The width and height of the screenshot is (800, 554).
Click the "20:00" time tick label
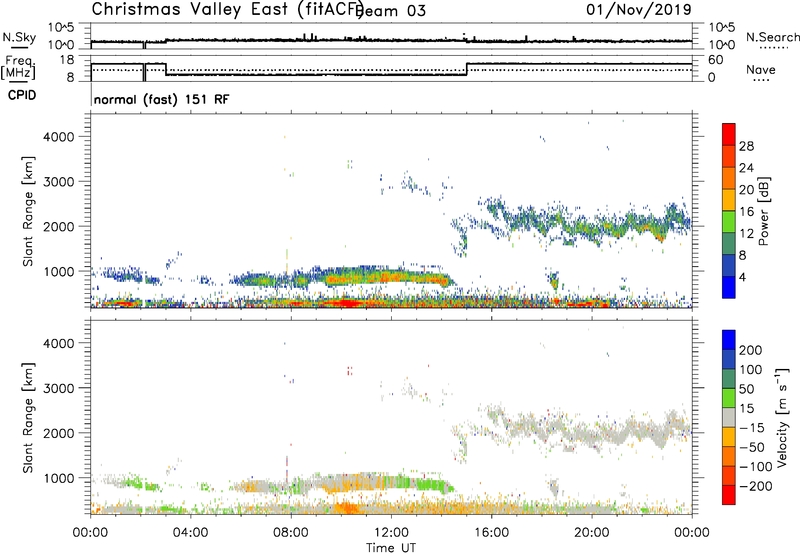(x=592, y=533)
